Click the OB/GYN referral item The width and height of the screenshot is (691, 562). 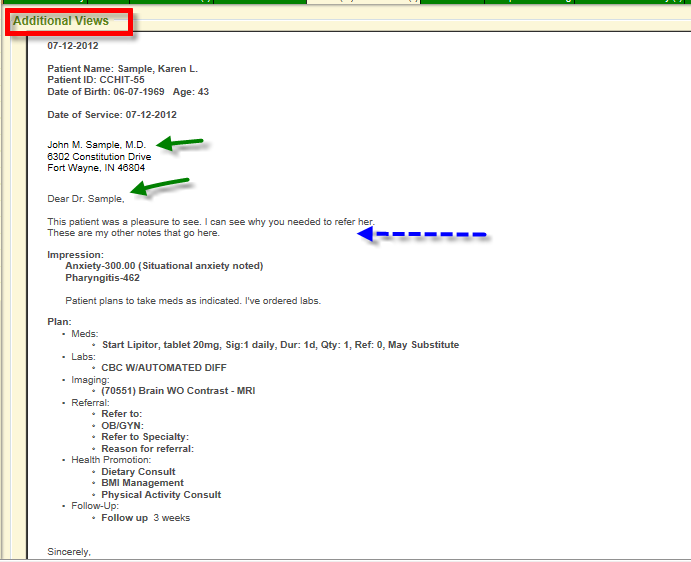(122, 425)
